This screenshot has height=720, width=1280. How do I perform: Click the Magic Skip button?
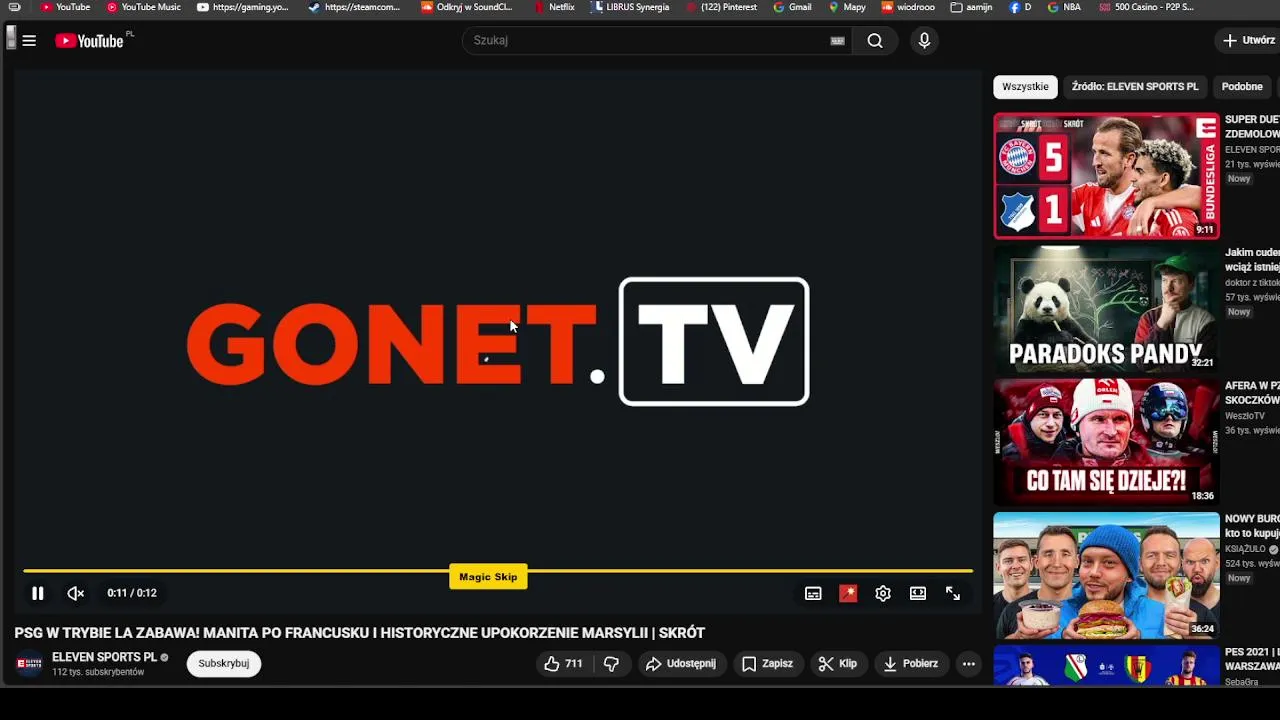(x=488, y=577)
